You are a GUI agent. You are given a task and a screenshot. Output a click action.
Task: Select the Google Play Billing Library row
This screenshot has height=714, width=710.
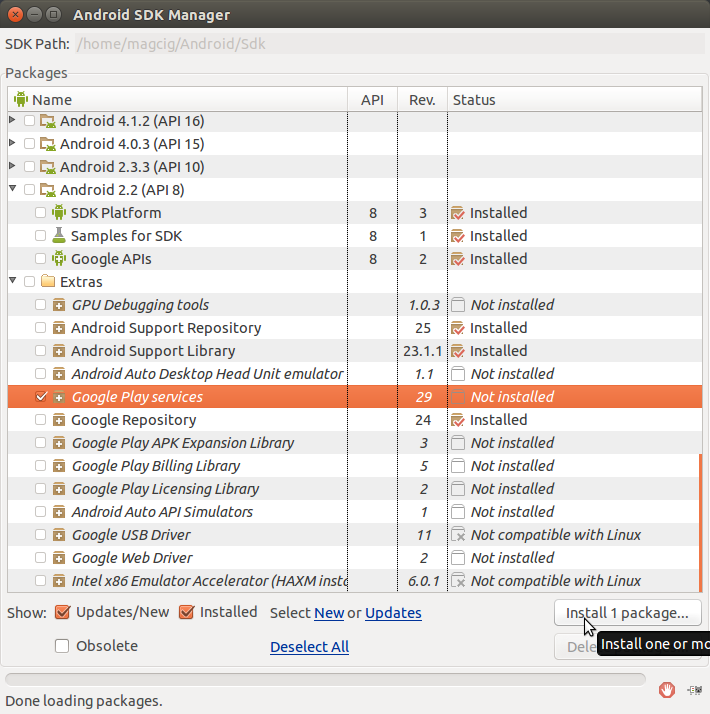click(353, 466)
